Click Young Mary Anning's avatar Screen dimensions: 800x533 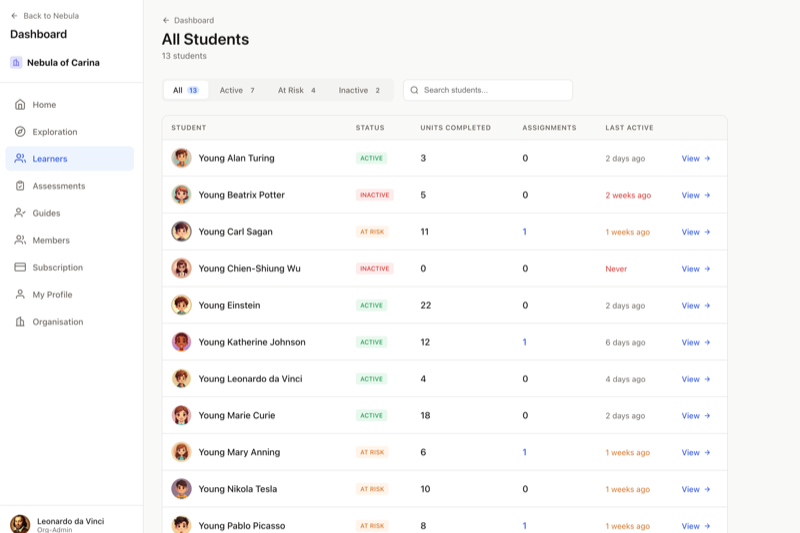pyautogui.click(x=181, y=452)
